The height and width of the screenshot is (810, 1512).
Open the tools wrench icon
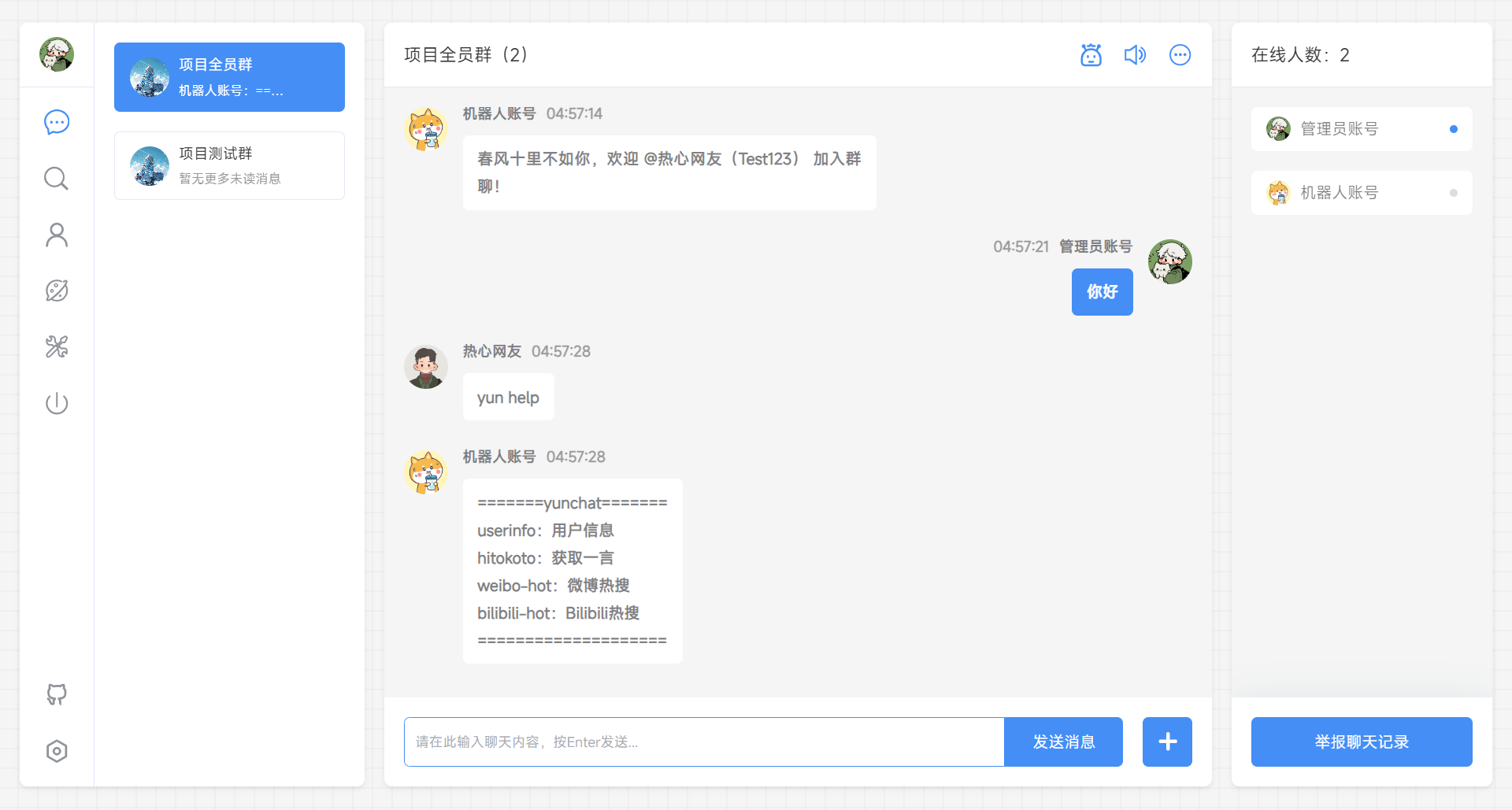(x=56, y=347)
